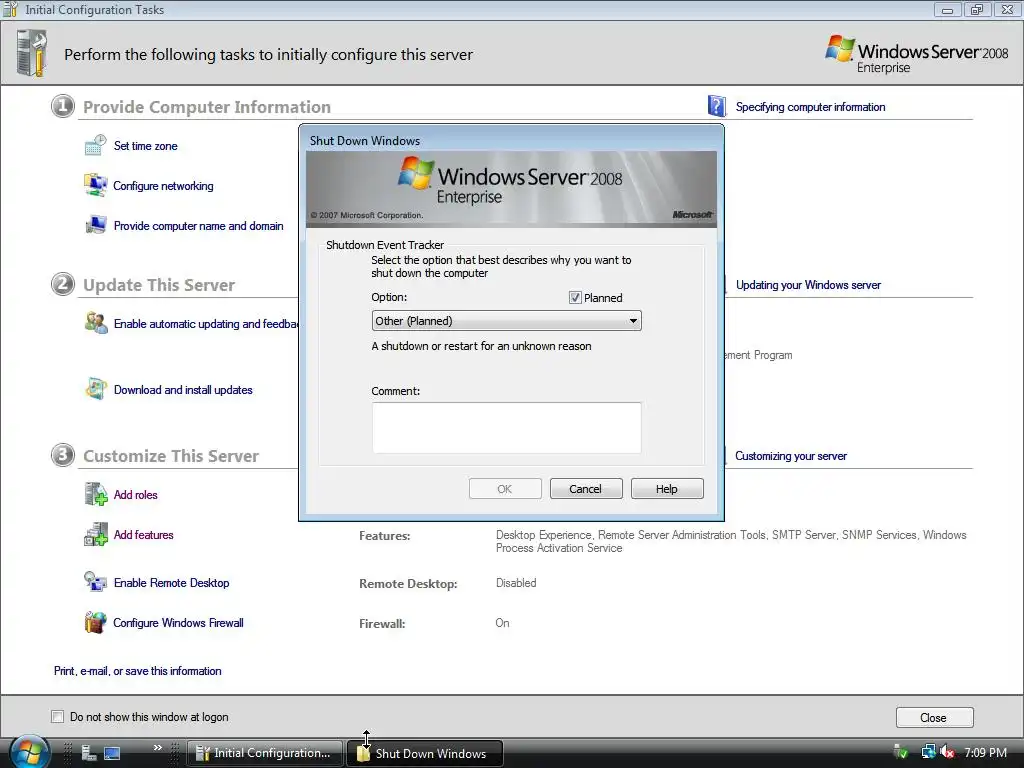Expand the quick launch chevron

[157, 748]
